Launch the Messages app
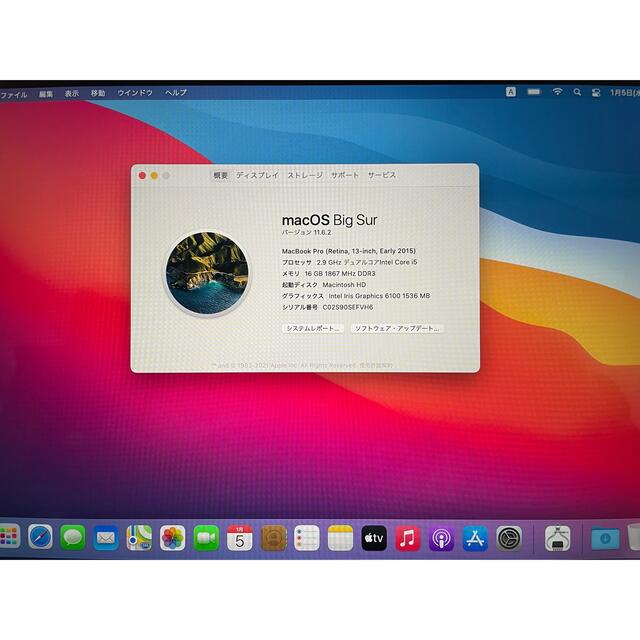 coord(73,537)
